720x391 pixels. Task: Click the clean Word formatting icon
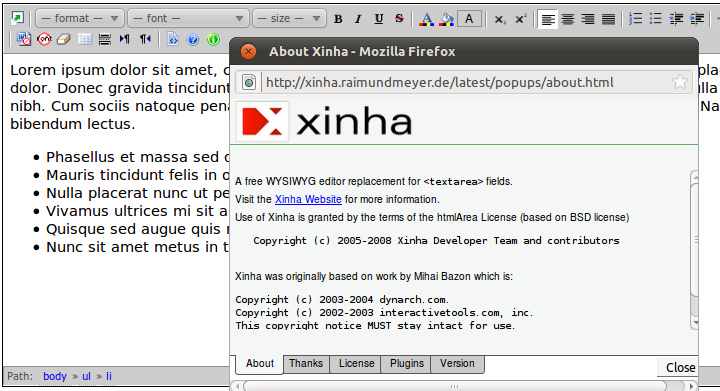(x=24, y=39)
